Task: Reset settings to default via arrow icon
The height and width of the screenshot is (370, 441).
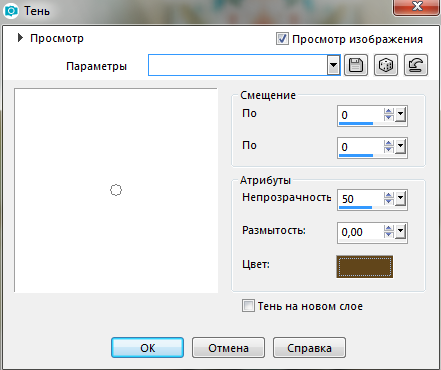Action: [x=416, y=65]
